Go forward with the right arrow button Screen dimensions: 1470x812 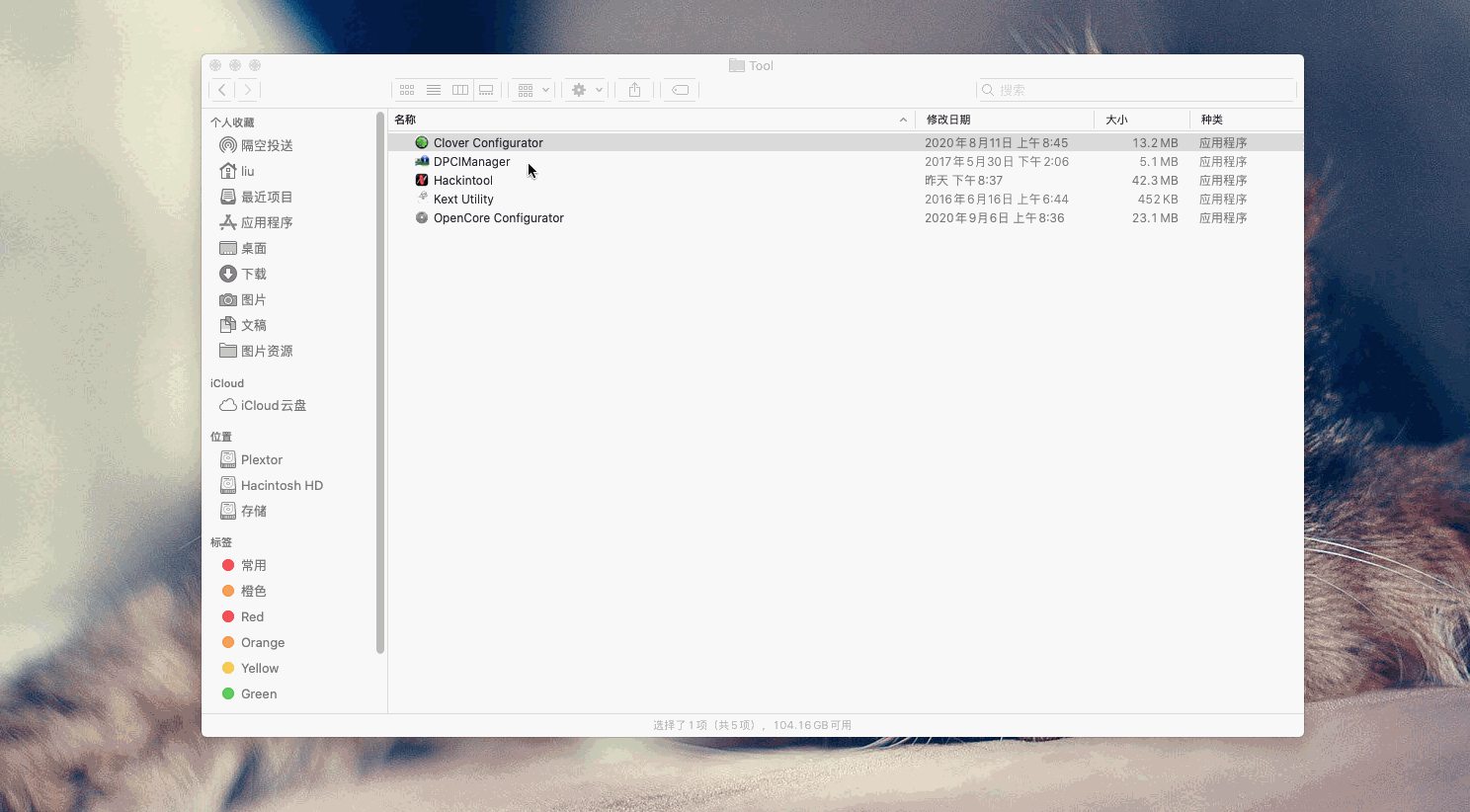248,90
